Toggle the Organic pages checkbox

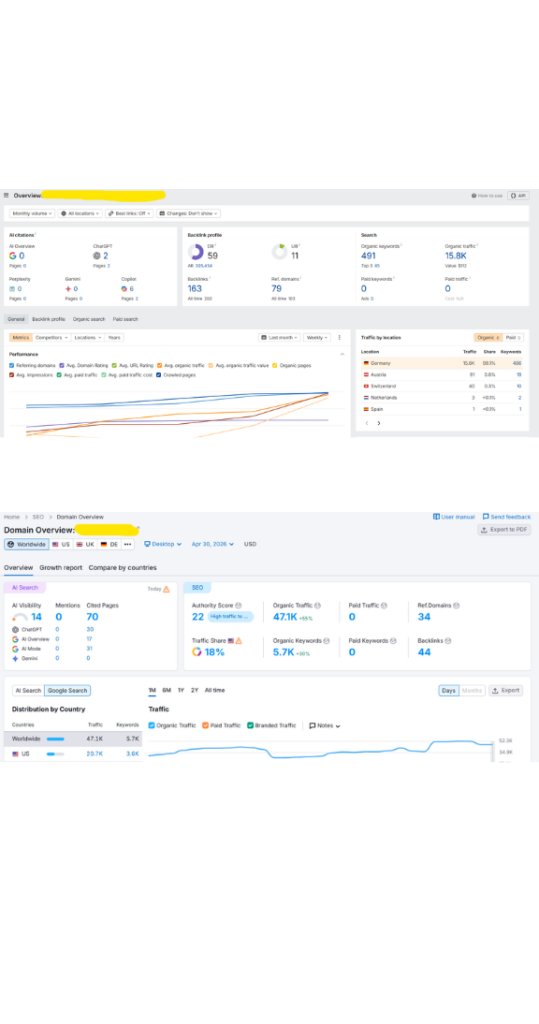coord(275,366)
